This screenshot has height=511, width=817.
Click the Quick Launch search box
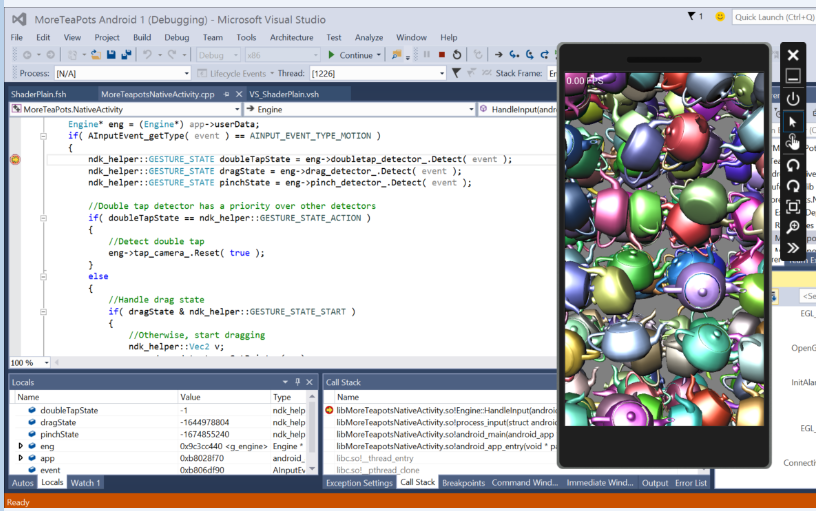(773, 17)
